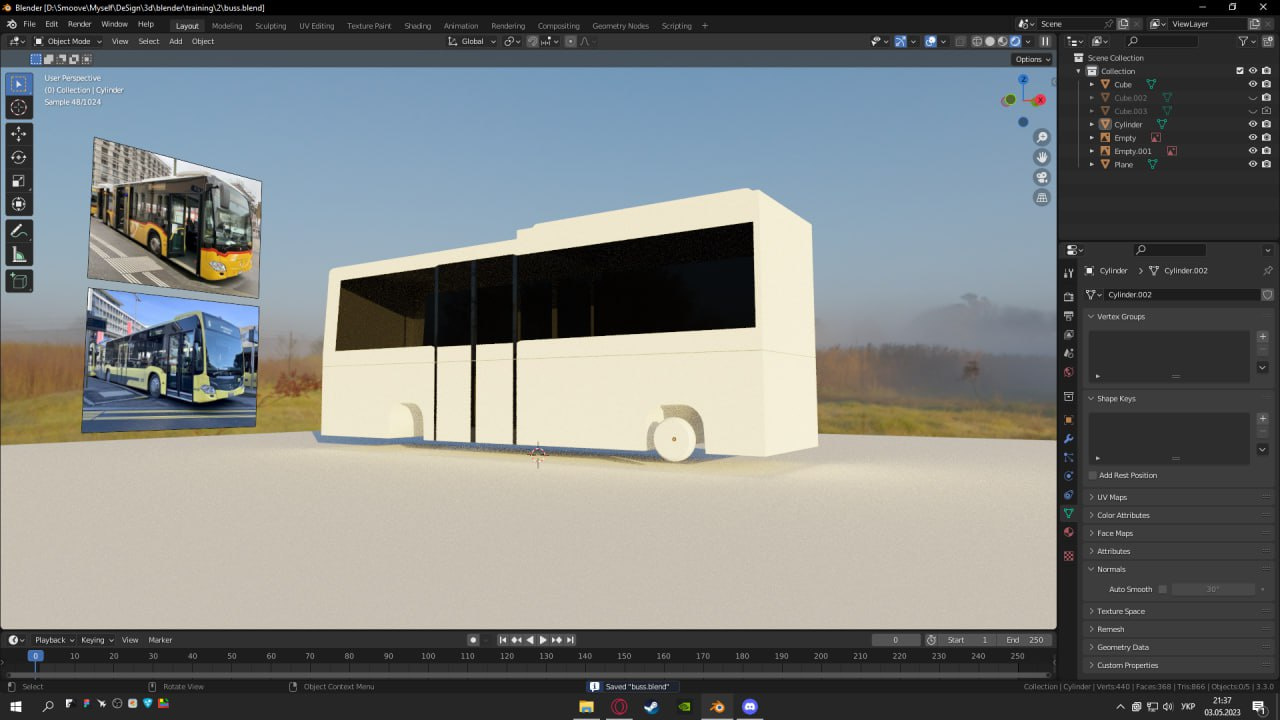
Task: Hide the Cylinder object with eye icon
Action: click(1252, 124)
